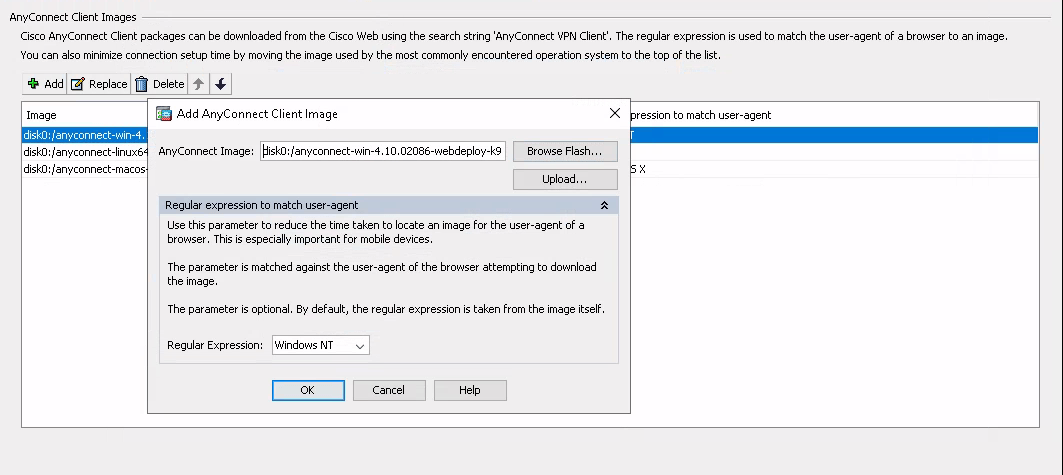Click the Replace pencil icon

[x=78, y=84]
